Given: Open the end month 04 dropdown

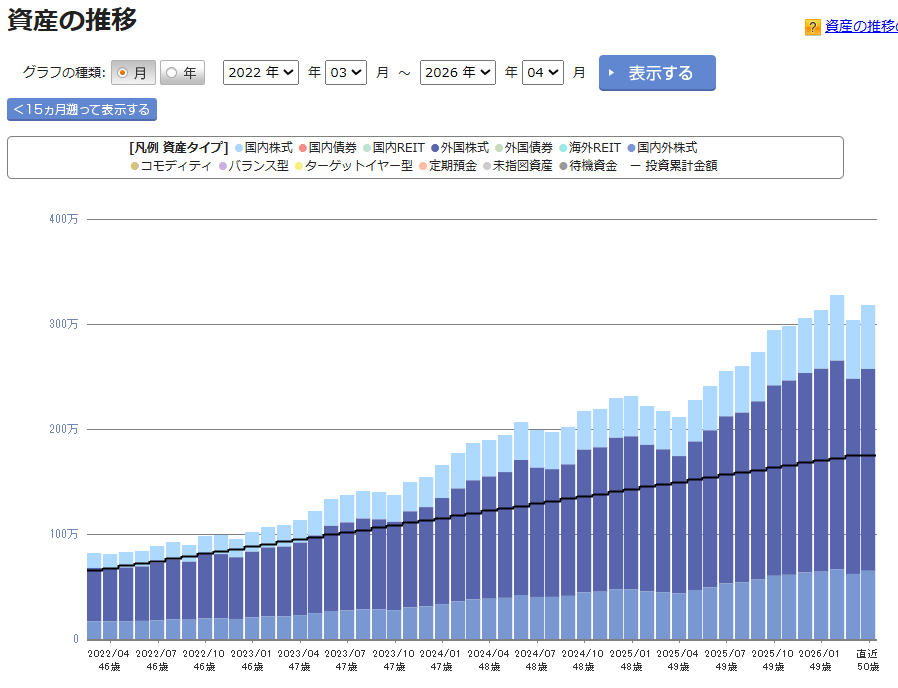Looking at the screenshot, I should 542,71.
